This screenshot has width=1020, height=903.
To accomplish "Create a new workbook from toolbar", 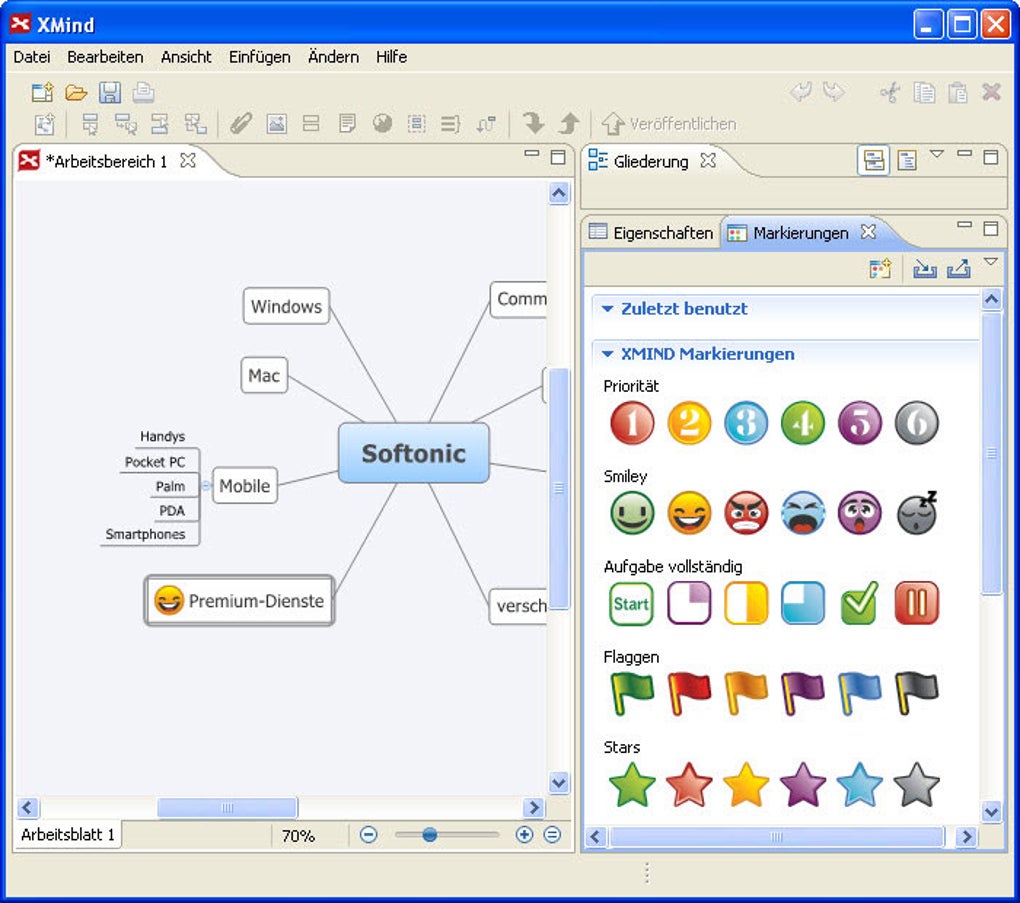I will (x=43, y=92).
